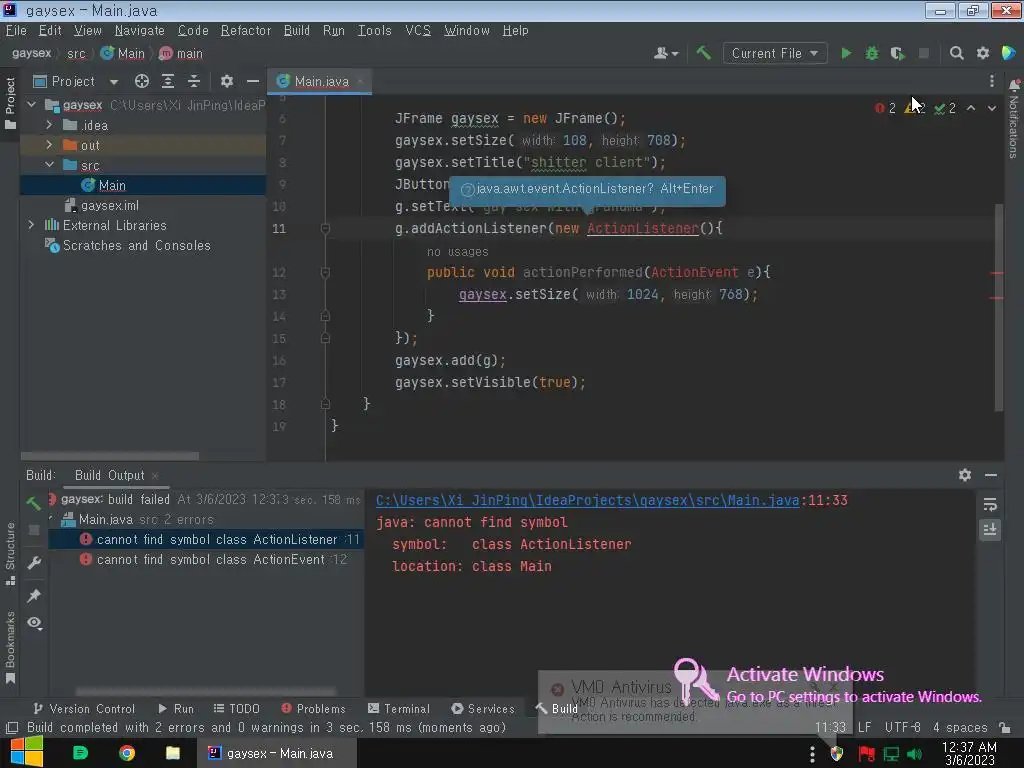Image resolution: width=1024 pixels, height=768 pixels.
Task: Open UTF-8 encoding selector
Action: coord(902,727)
